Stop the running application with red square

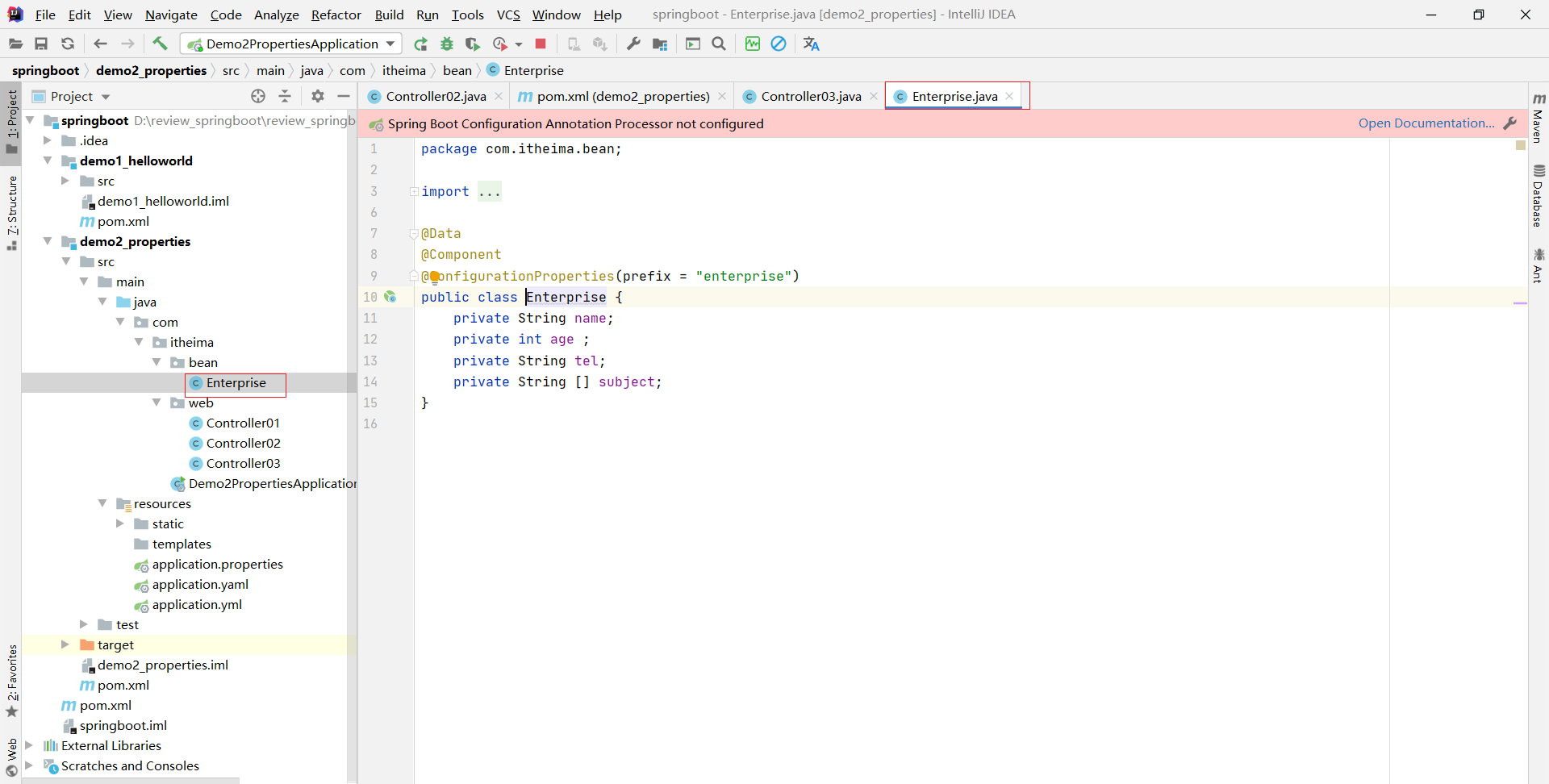pos(541,44)
